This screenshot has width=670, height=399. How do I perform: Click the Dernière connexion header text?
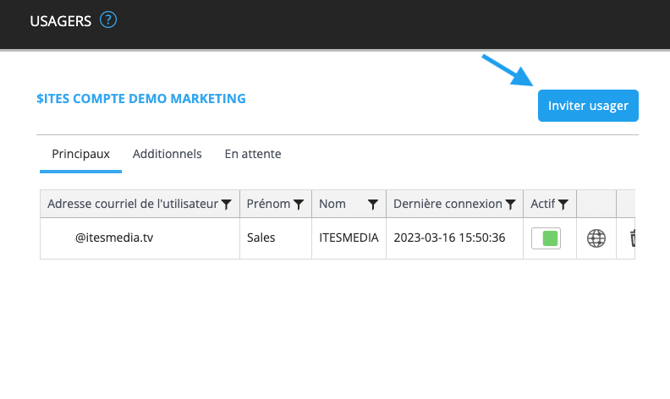pyautogui.click(x=448, y=204)
